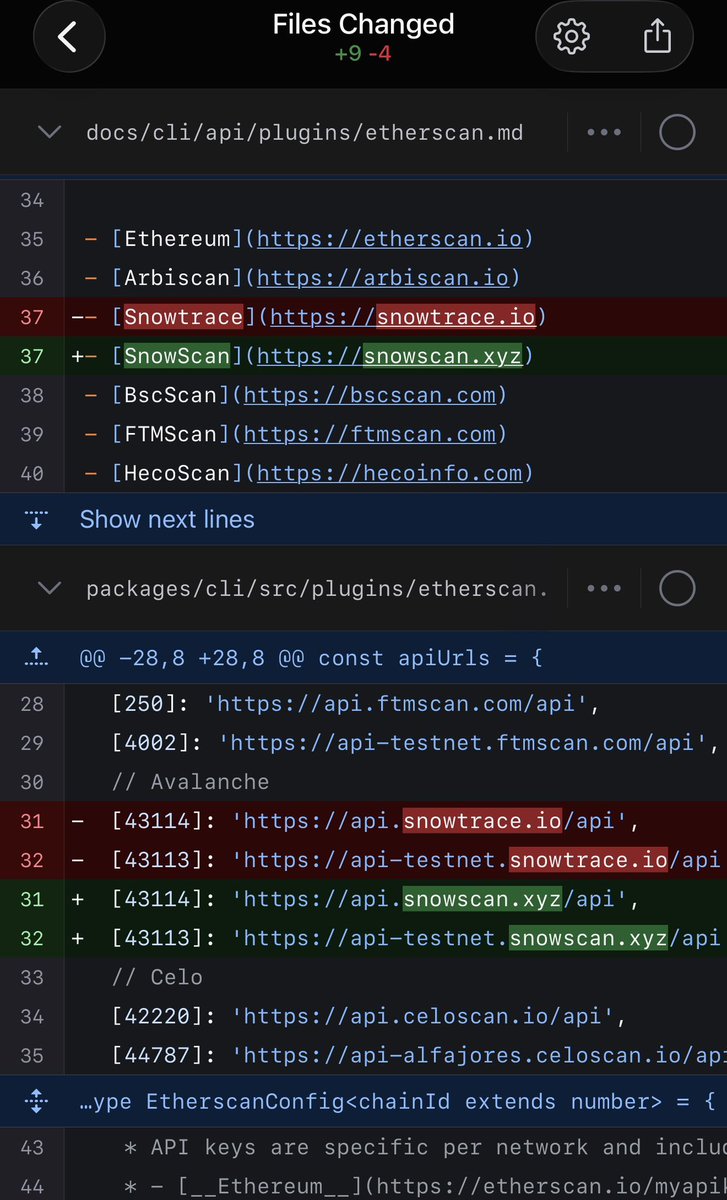Tap line [42220] api.celoscan.io
The width and height of the screenshot is (727, 1200).
(x=363, y=1016)
